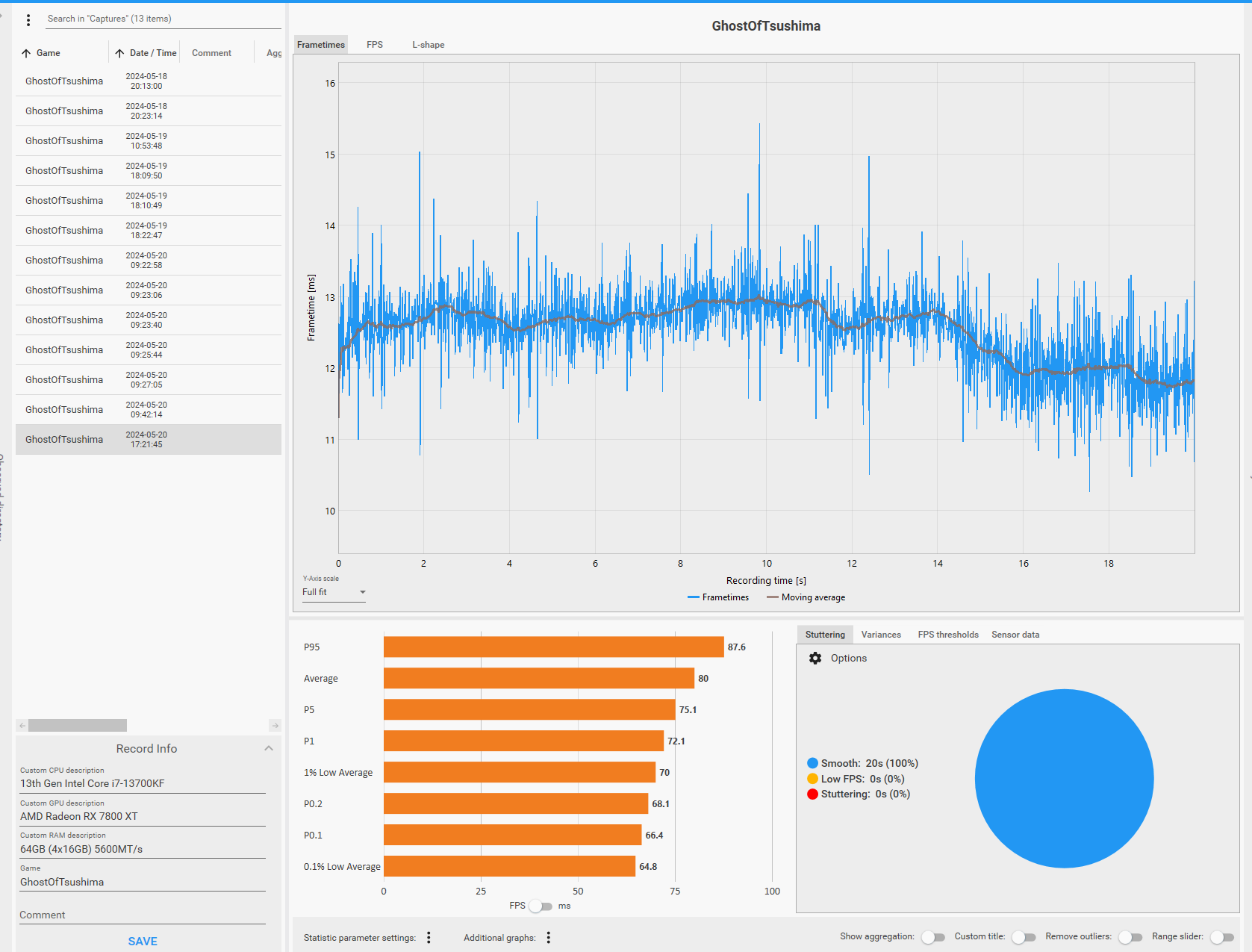Click the Stuttering: 0s (0%) legend entry
Viewport: 1252px width, 952px height.
859,794
